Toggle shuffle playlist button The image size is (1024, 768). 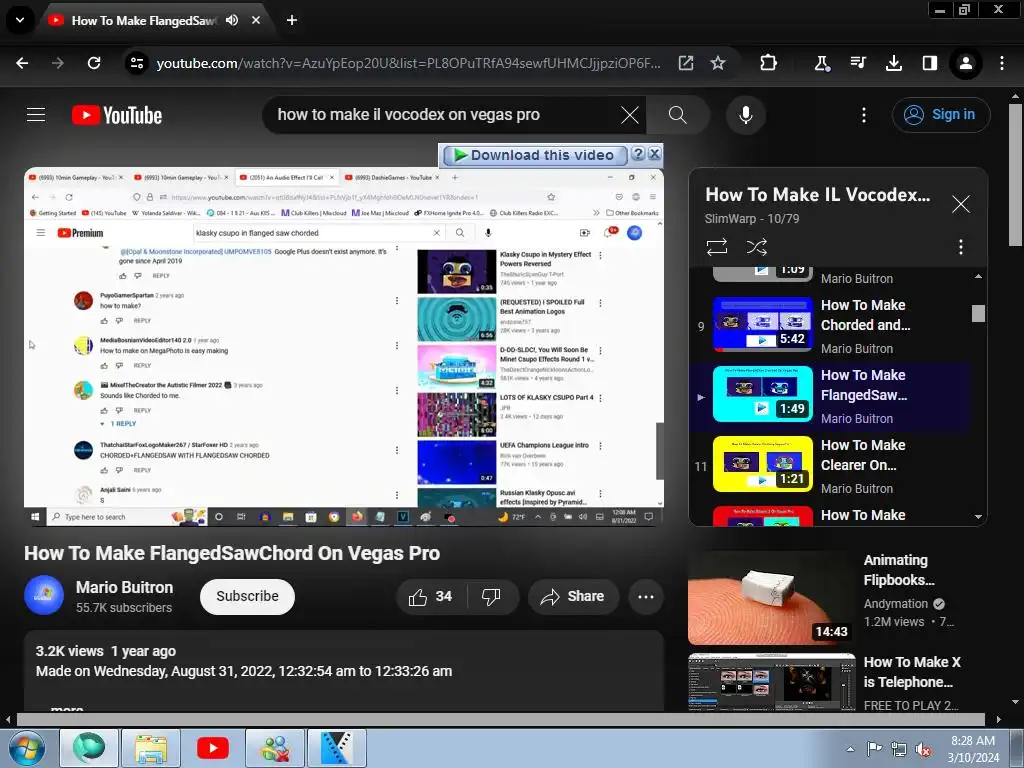click(x=756, y=247)
